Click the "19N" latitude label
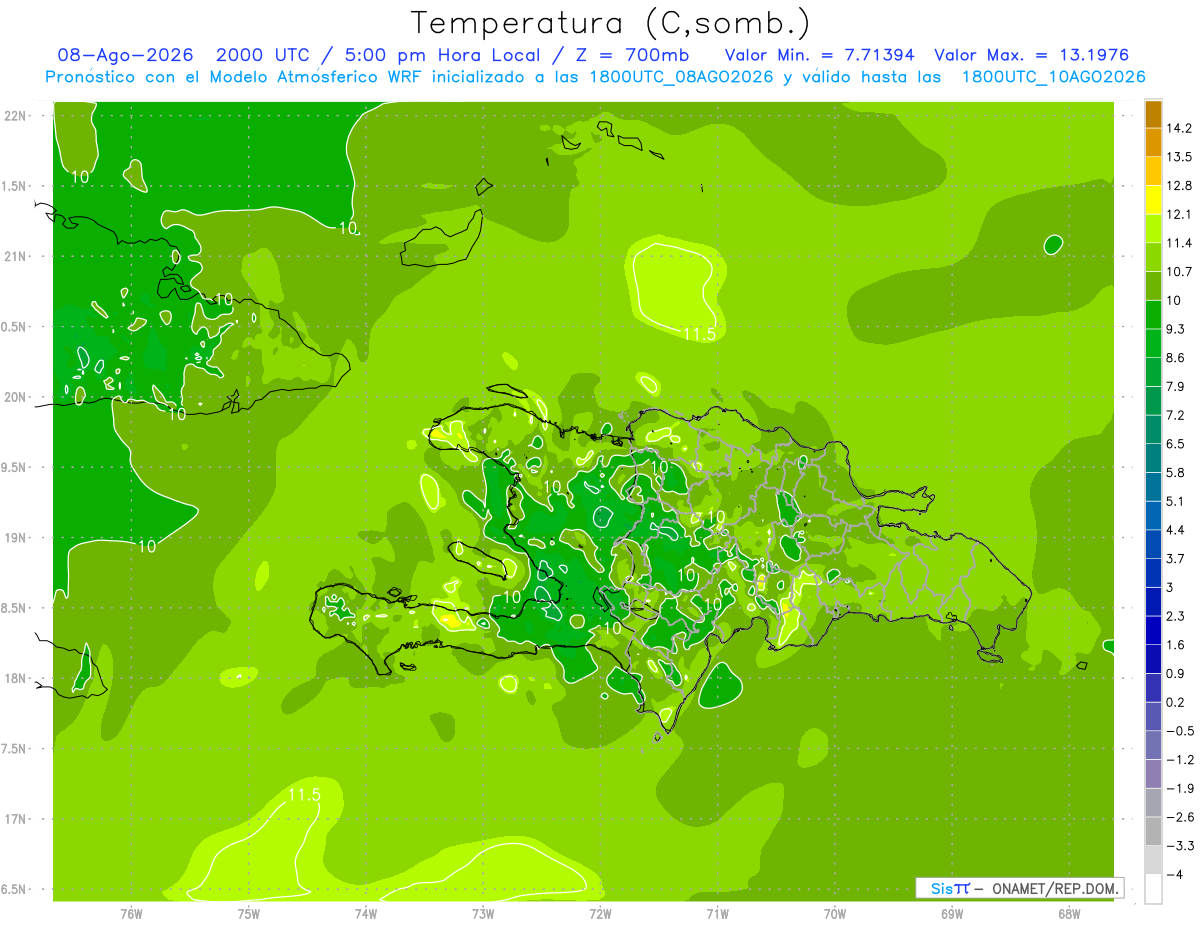This screenshot has height=927, width=1200. pos(15,537)
